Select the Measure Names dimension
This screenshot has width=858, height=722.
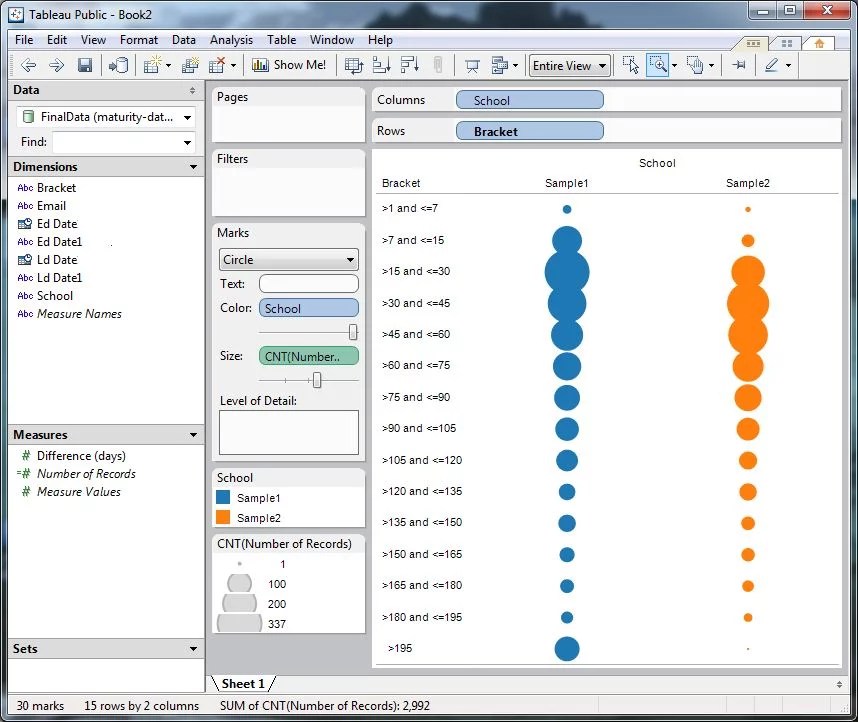79,314
